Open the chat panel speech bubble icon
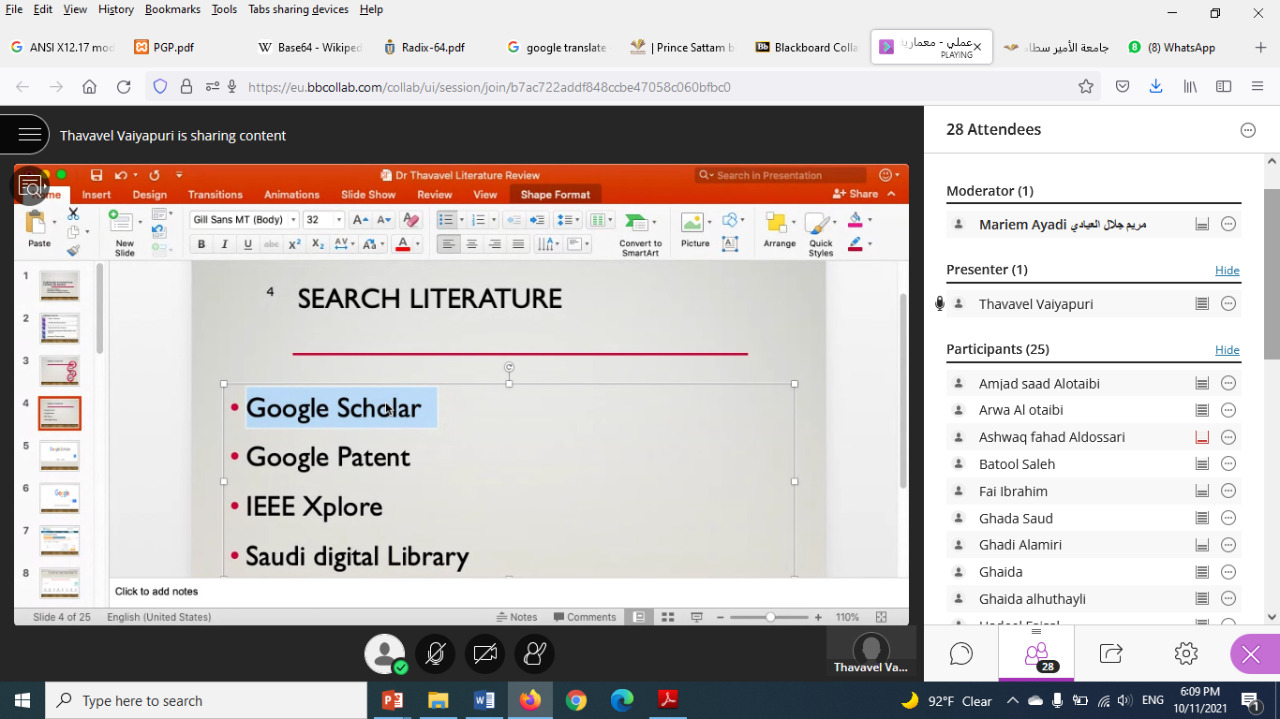 coord(961,653)
